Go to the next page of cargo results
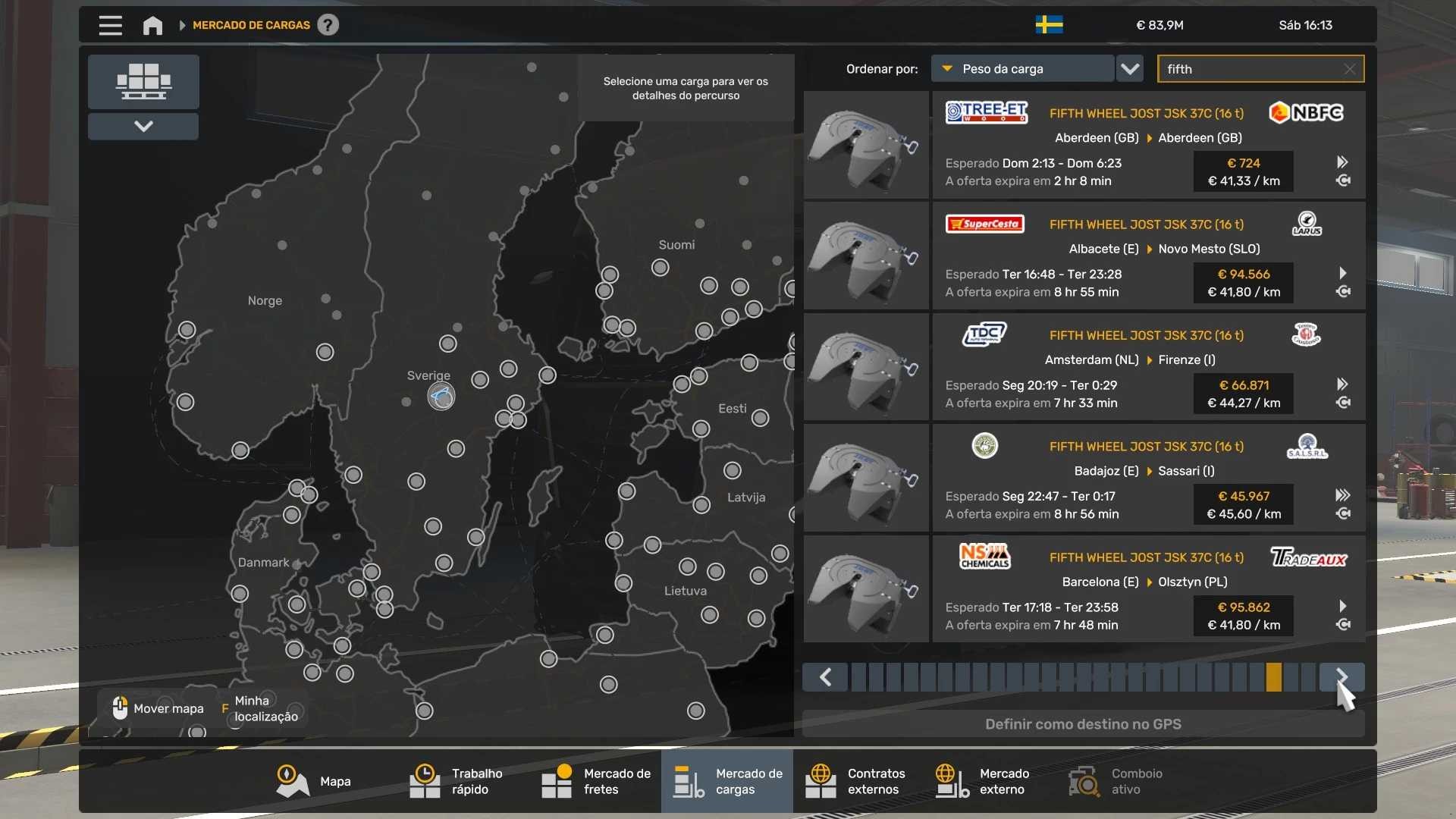The image size is (1456, 819). 1341,677
